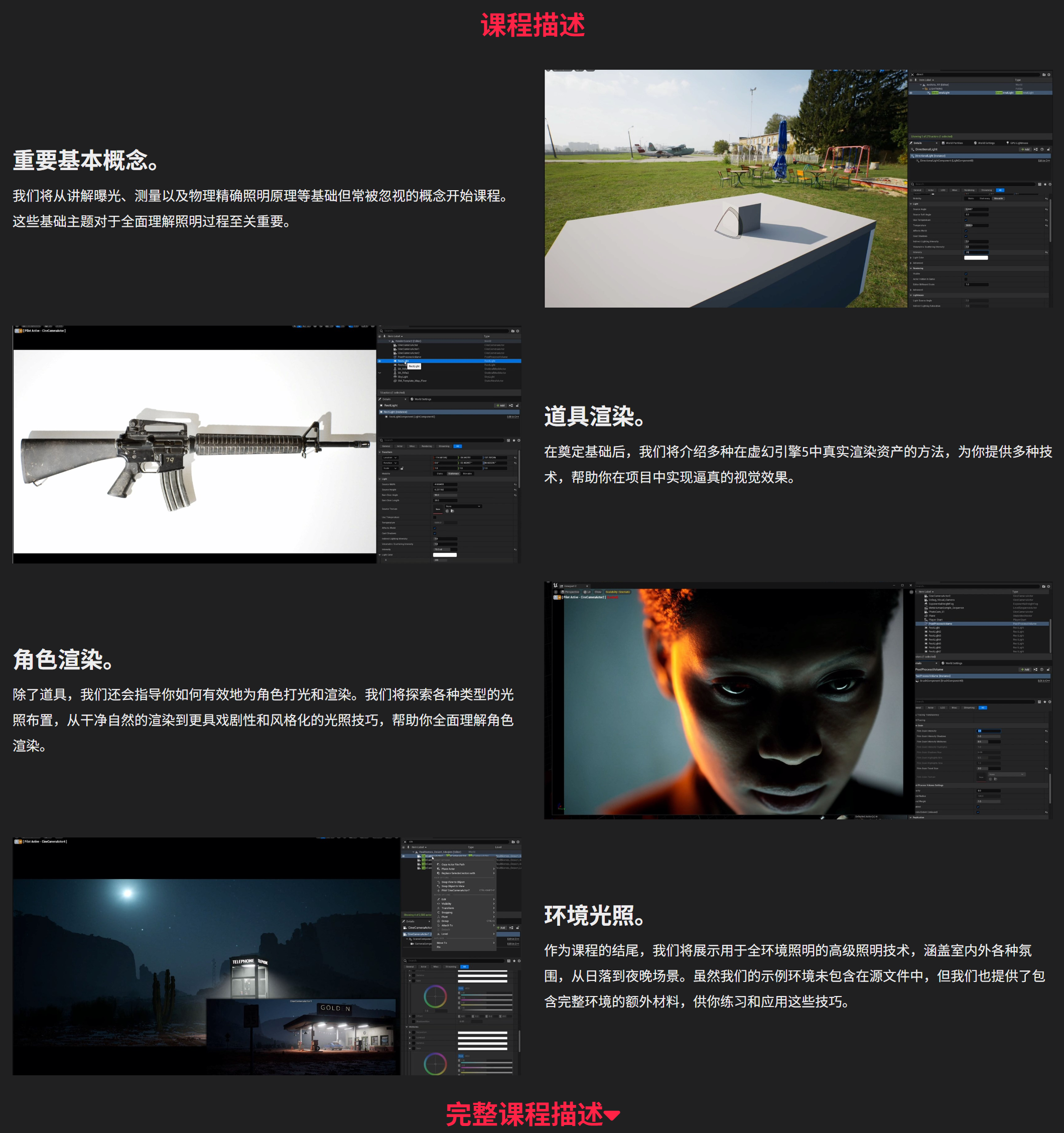This screenshot has height=1133, width=1064.
Task: Click the favorites star icon beside the Details search bar
Action: pos(514,441)
